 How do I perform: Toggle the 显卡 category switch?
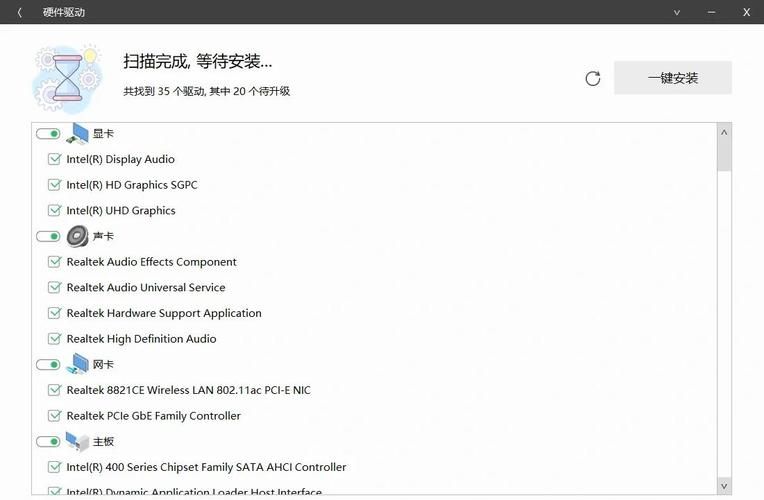48,134
